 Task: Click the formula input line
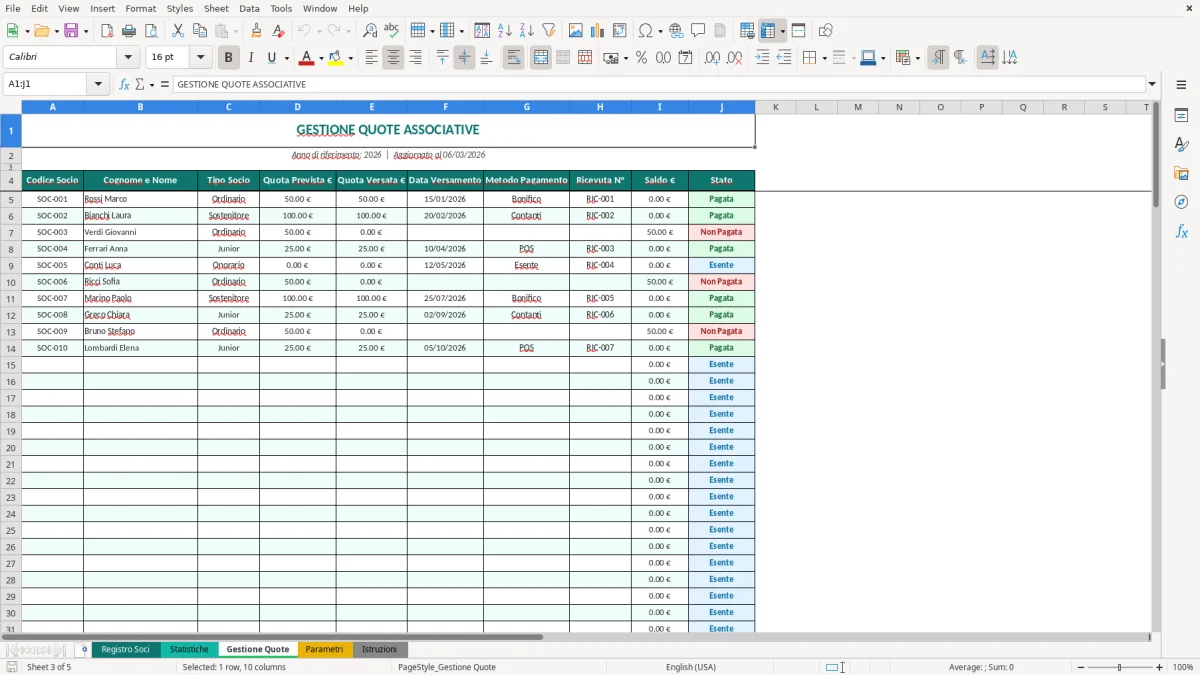(658, 85)
